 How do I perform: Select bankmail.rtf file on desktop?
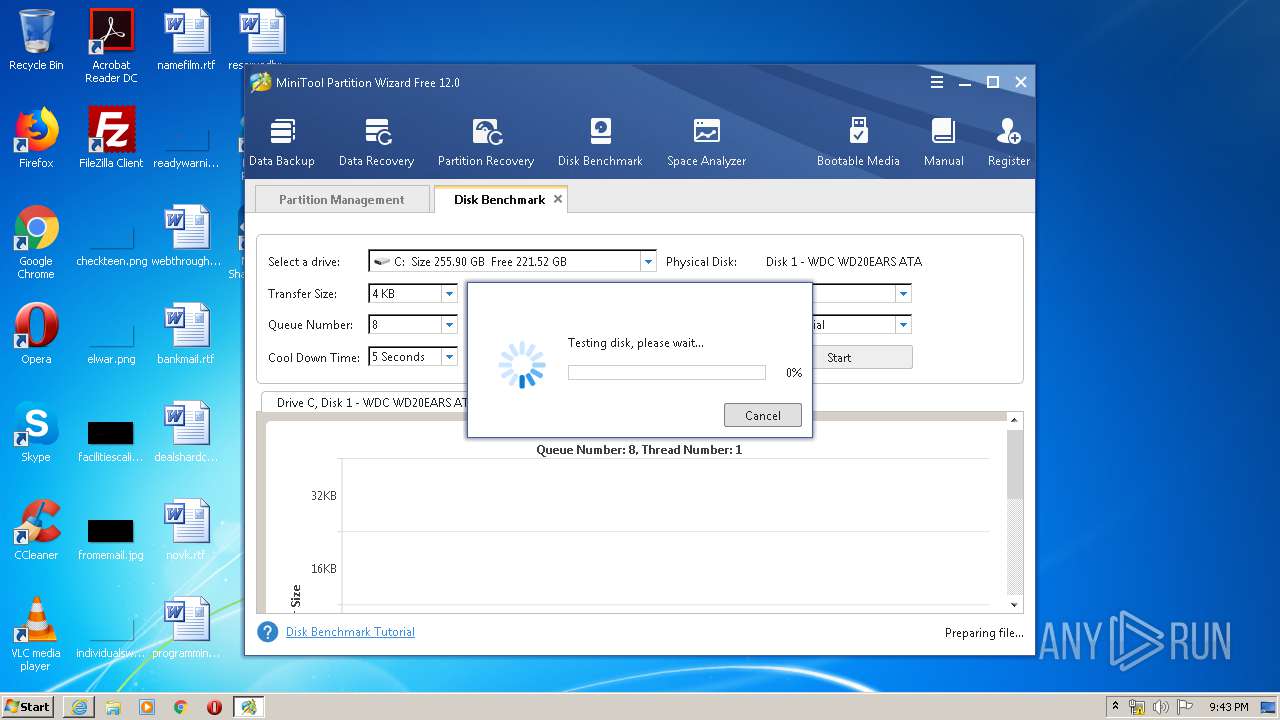pos(186,334)
